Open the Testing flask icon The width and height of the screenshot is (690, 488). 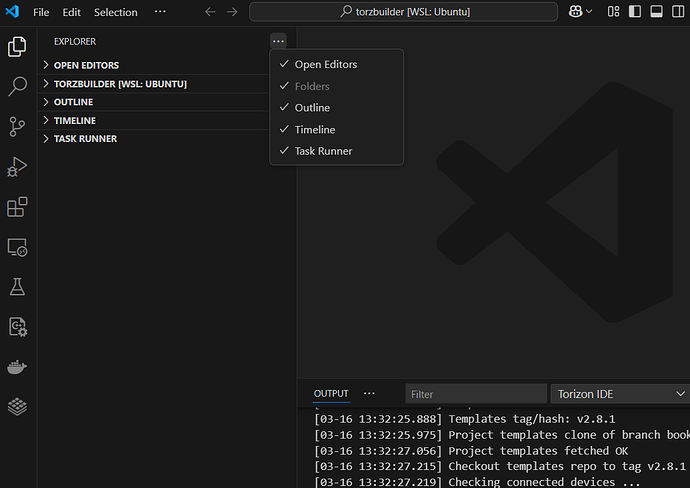pyautogui.click(x=17, y=286)
